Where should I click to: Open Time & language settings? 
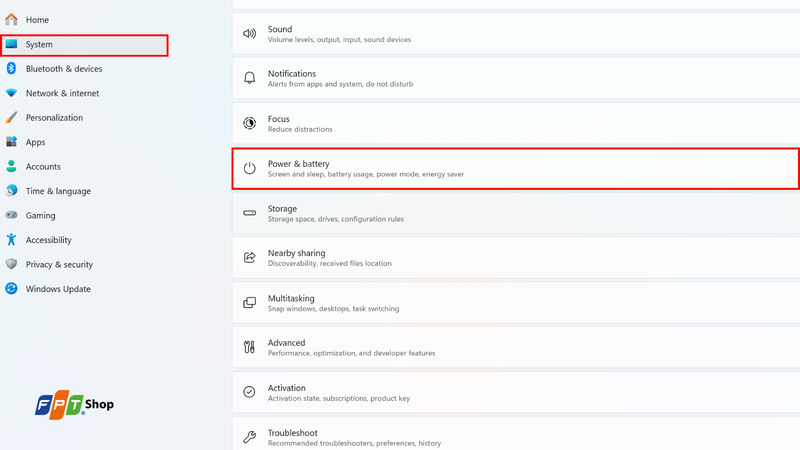point(58,191)
